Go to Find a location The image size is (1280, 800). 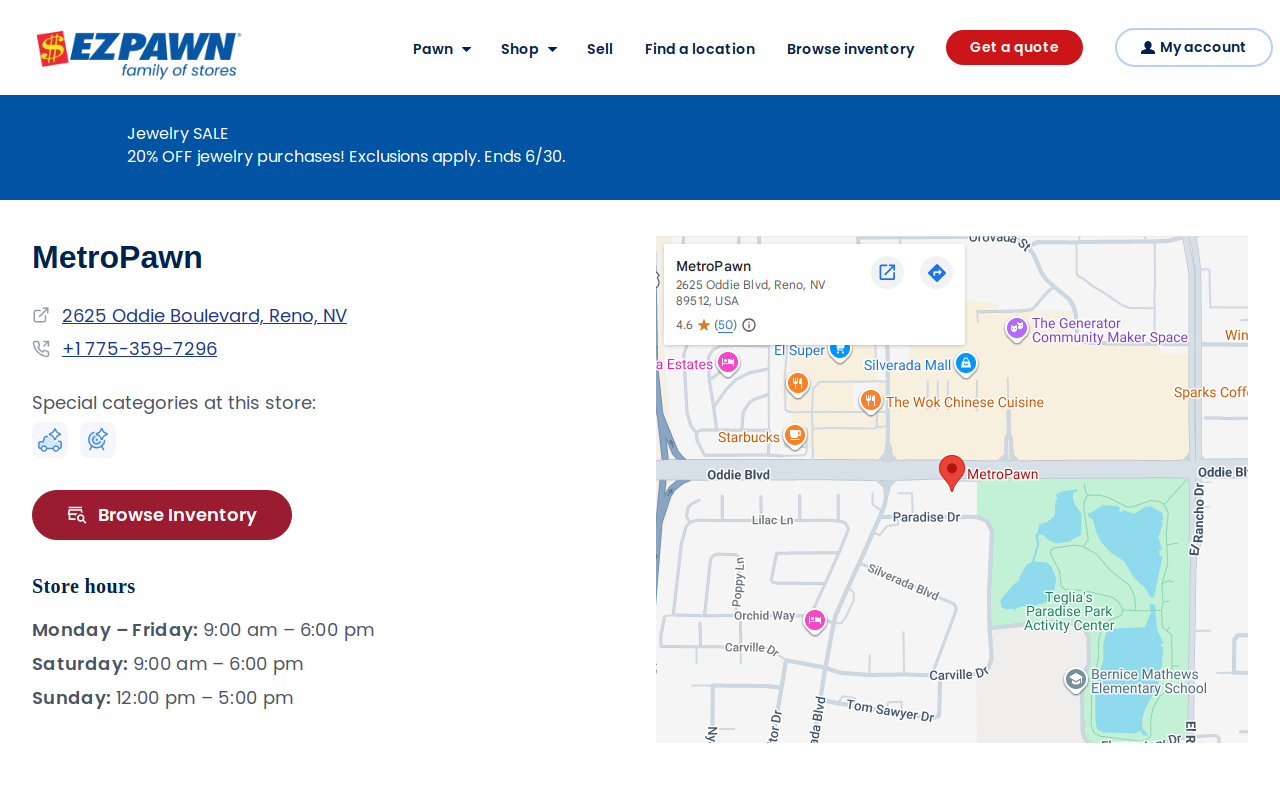(x=700, y=49)
